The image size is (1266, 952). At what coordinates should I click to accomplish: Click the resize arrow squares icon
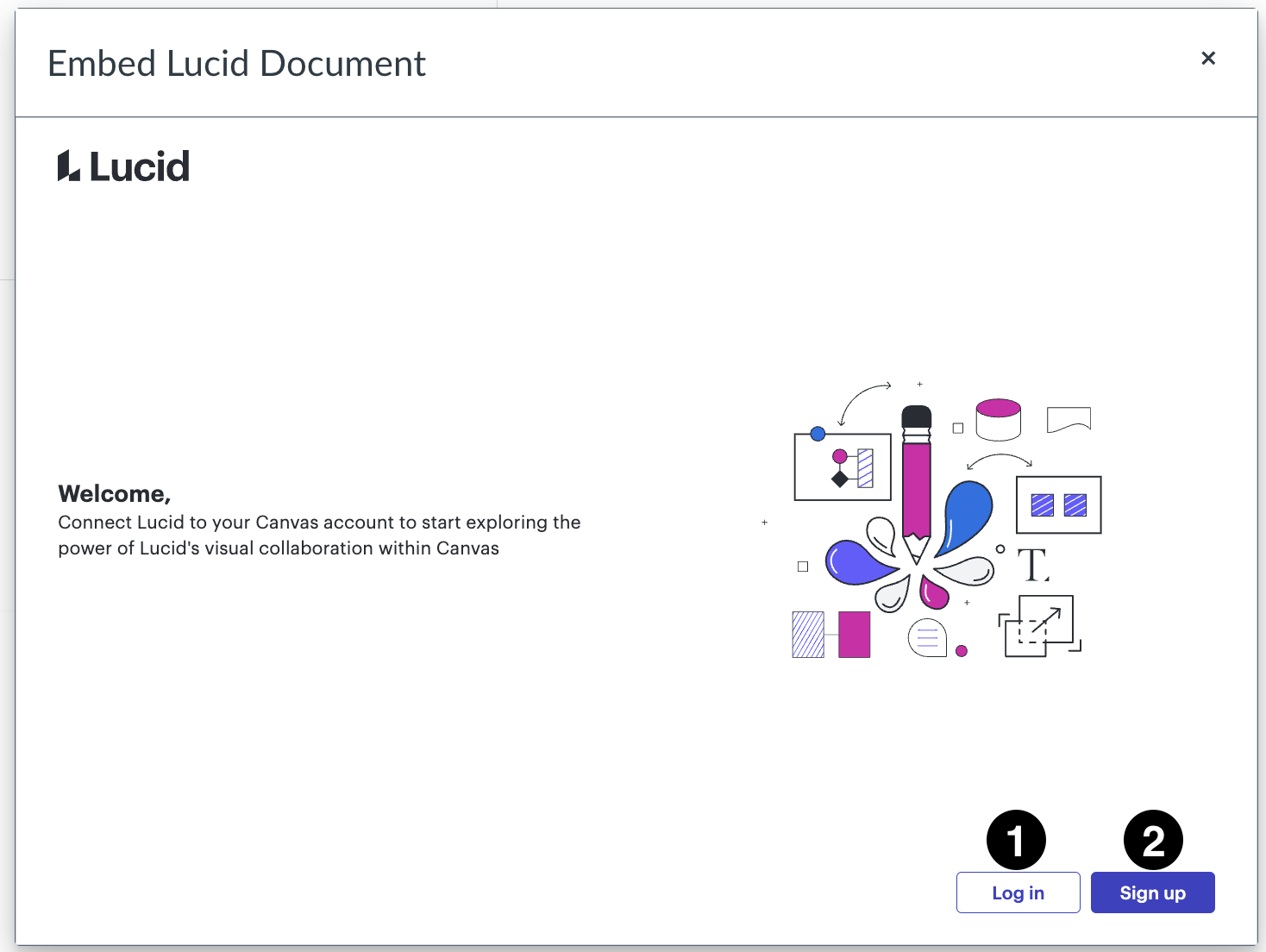[1039, 626]
